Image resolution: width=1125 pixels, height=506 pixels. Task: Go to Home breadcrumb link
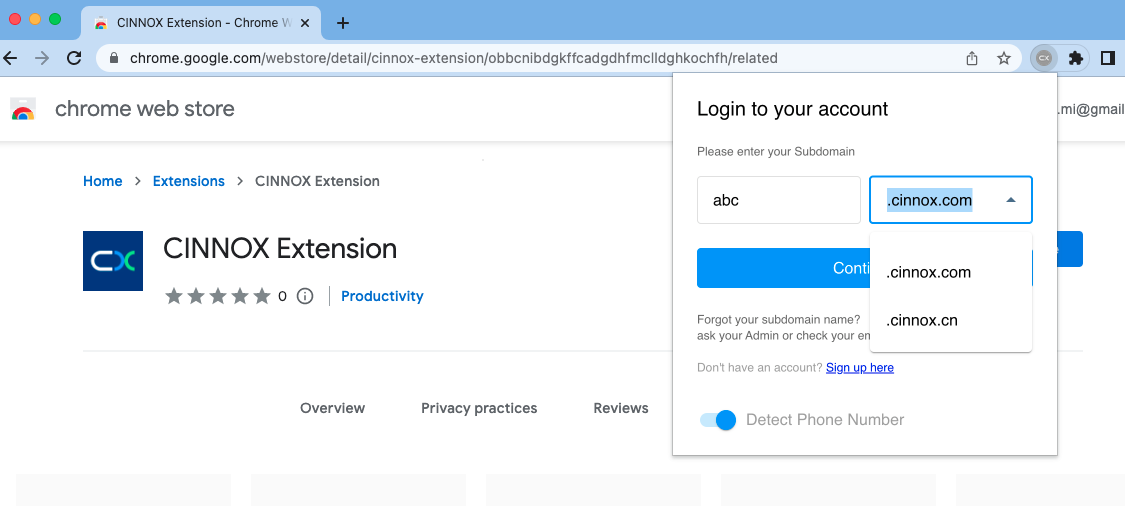pos(103,181)
